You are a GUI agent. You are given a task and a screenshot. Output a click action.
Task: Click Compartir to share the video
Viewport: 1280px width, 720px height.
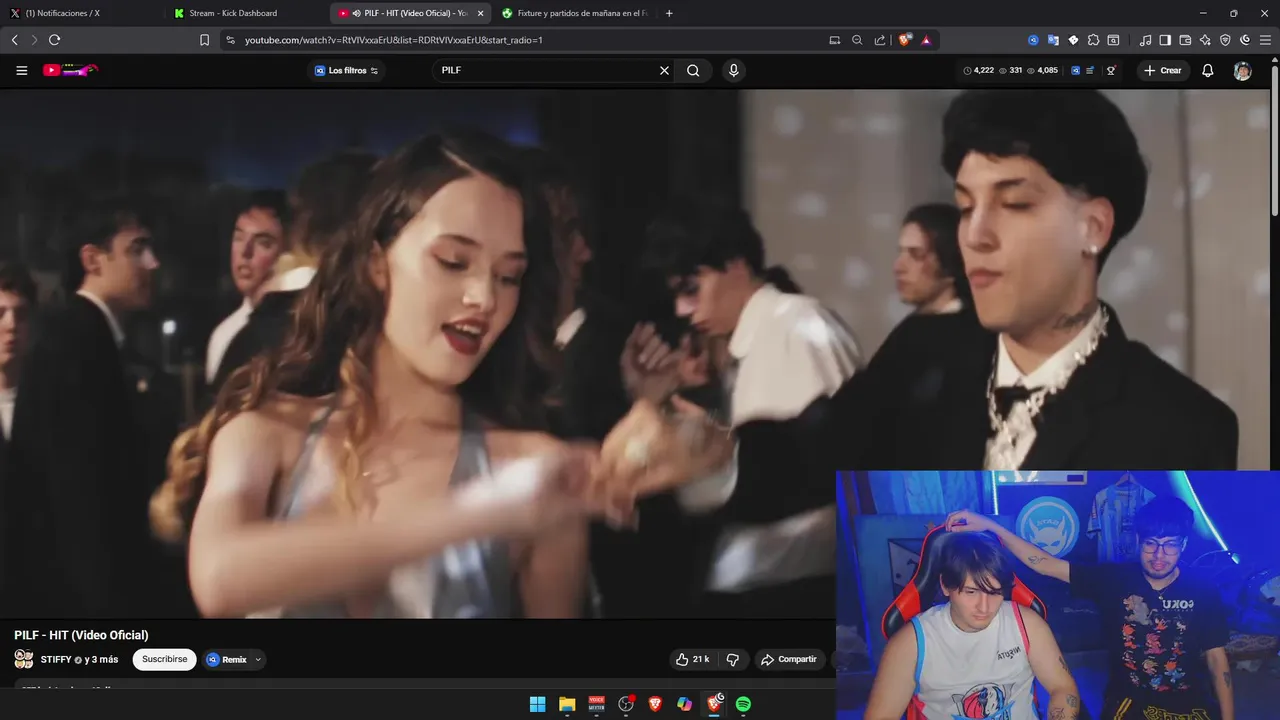[789, 660]
